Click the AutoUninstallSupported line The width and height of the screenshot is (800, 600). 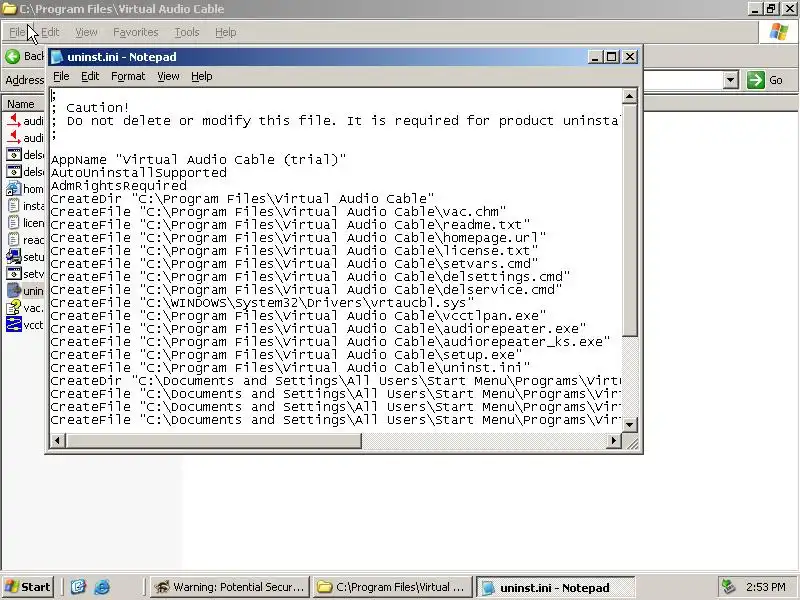[x=139, y=173]
